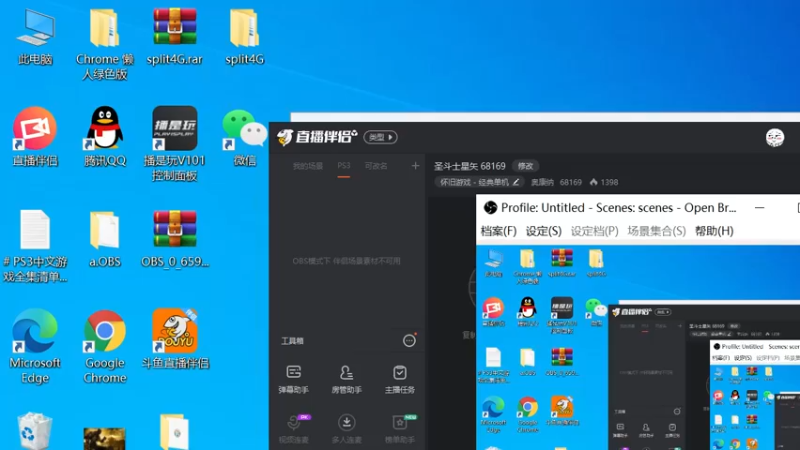Open 主播任务 in the 工具箱 panel
The height and width of the screenshot is (450, 800).
(x=399, y=380)
